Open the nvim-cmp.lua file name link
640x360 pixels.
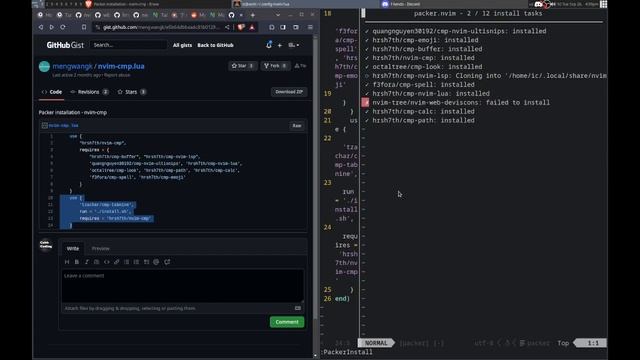63,126
